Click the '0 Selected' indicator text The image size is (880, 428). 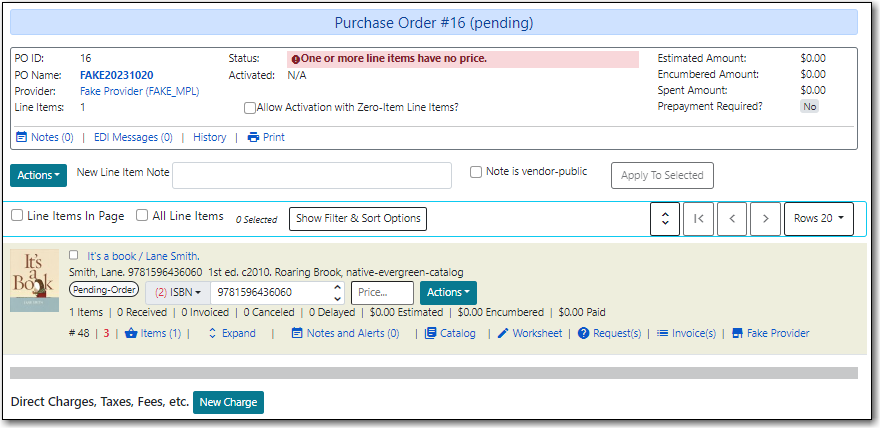pos(256,220)
